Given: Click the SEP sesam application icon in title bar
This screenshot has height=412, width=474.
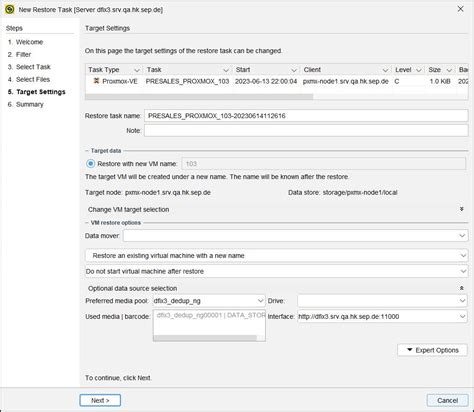Looking at the screenshot, I should pyautogui.click(x=10, y=9).
